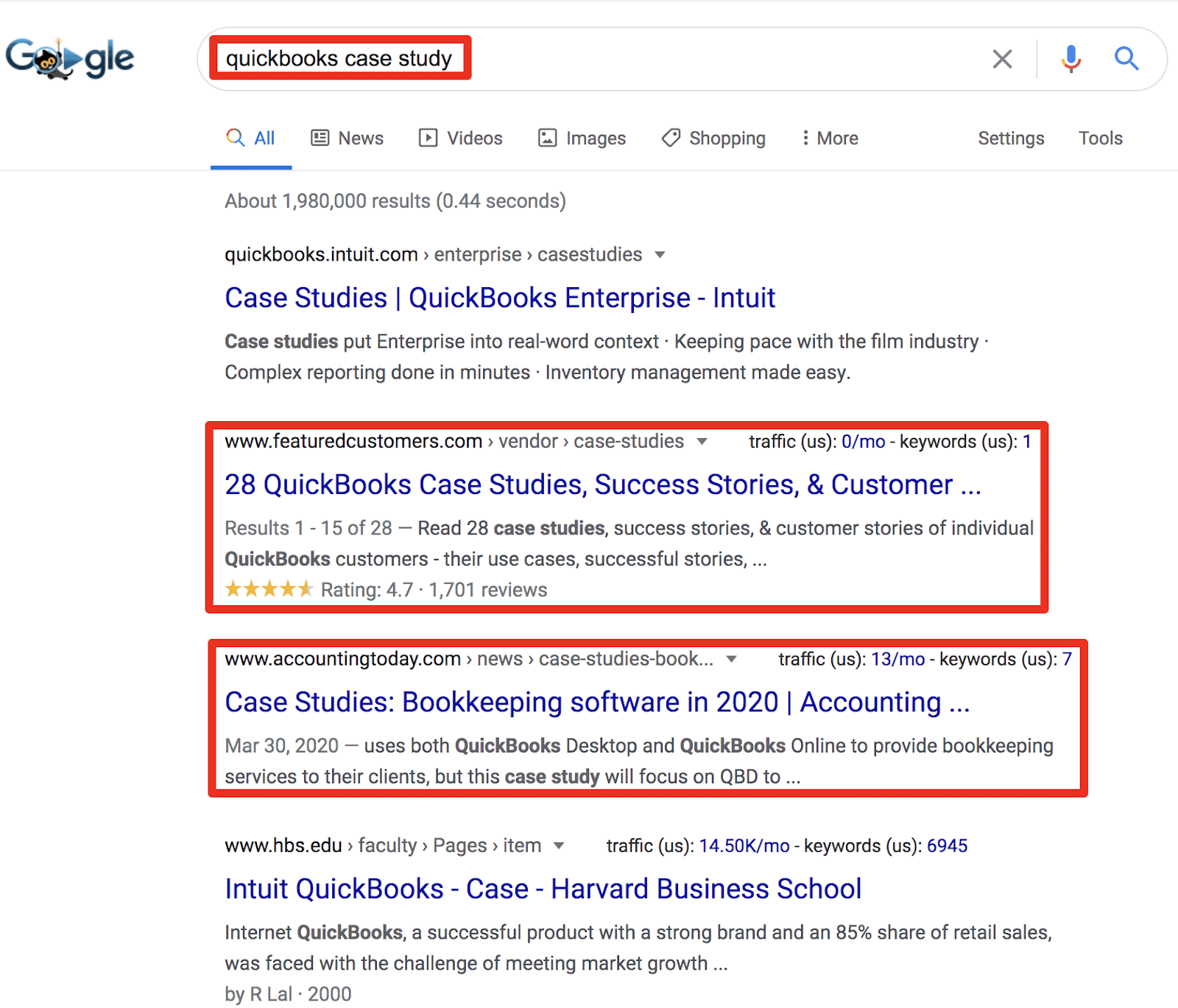This screenshot has height=1008, width=1178.
Task: Click the Rating: 4.7 · 1,701 reviews text
Action: tap(434, 591)
